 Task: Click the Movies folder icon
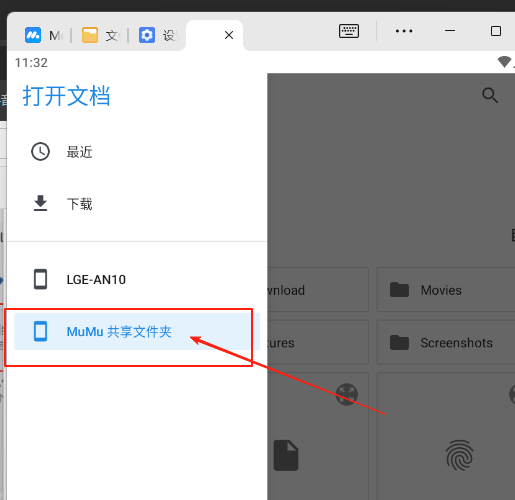(x=399, y=290)
